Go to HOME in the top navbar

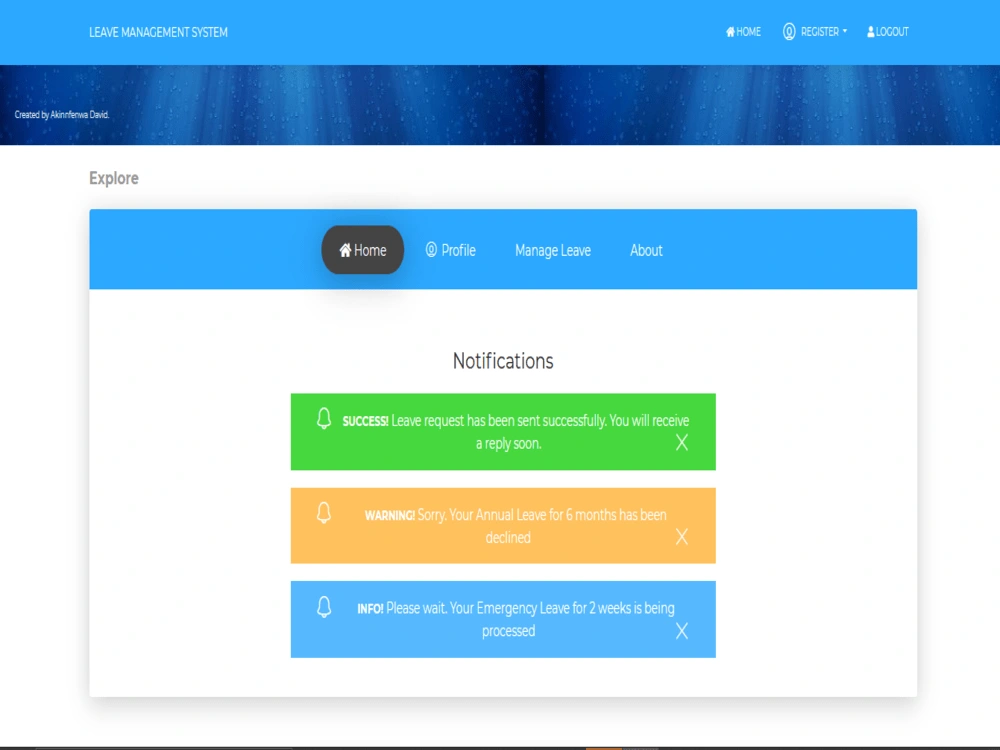tap(743, 31)
